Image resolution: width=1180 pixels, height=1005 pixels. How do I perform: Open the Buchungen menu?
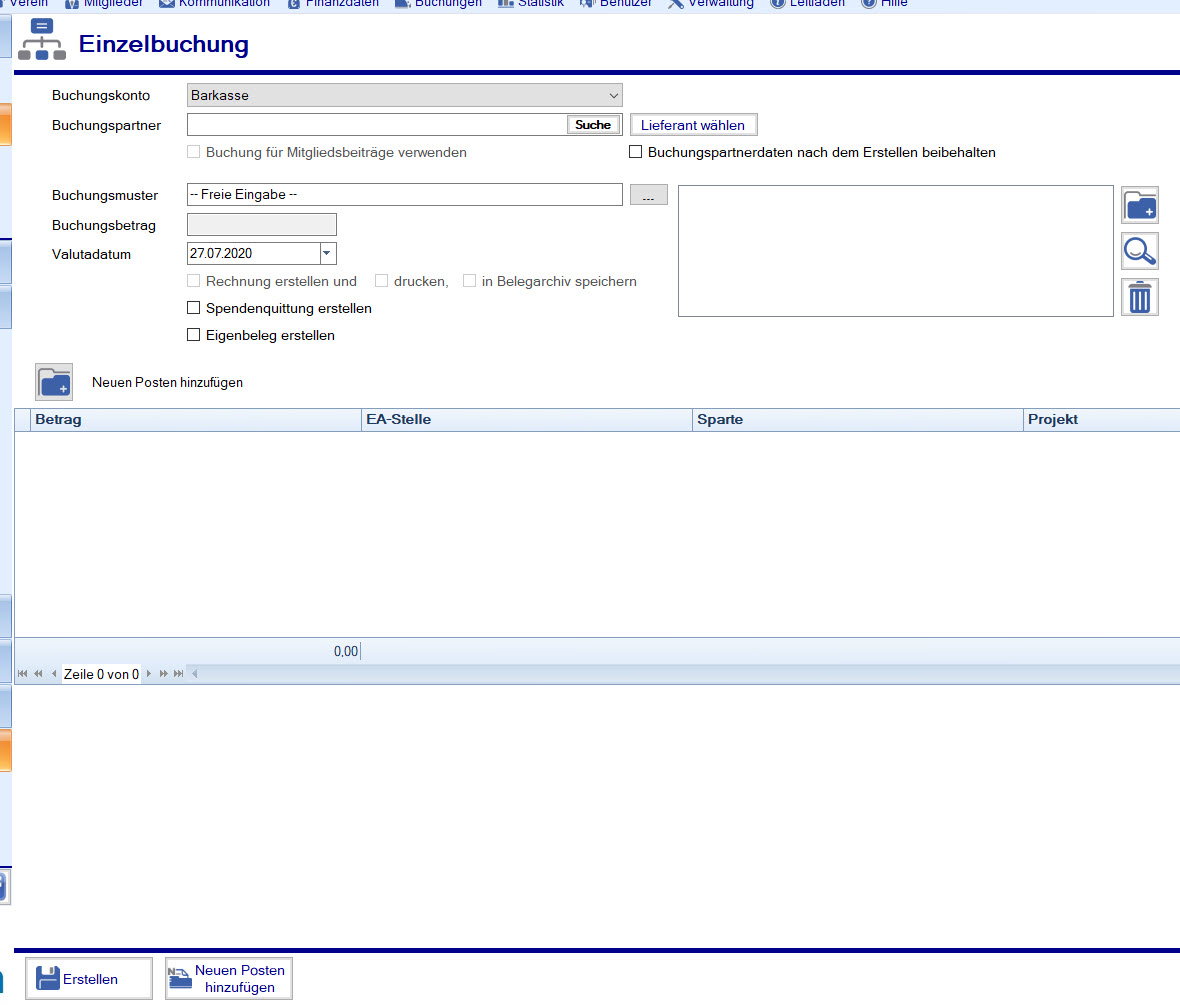point(437,4)
